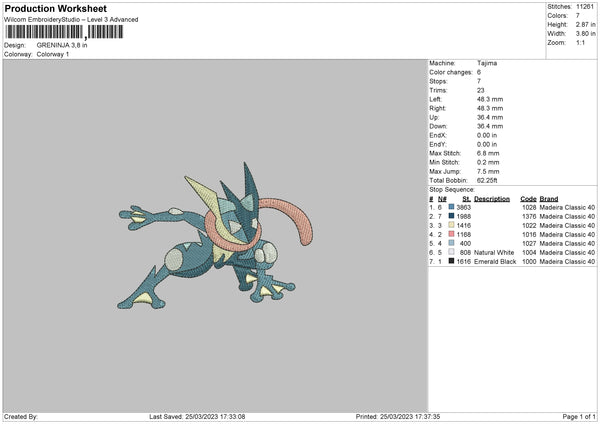Click code 1016 in the fourth row
Viewport: 600px width, 424px height.
coord(529,235)
